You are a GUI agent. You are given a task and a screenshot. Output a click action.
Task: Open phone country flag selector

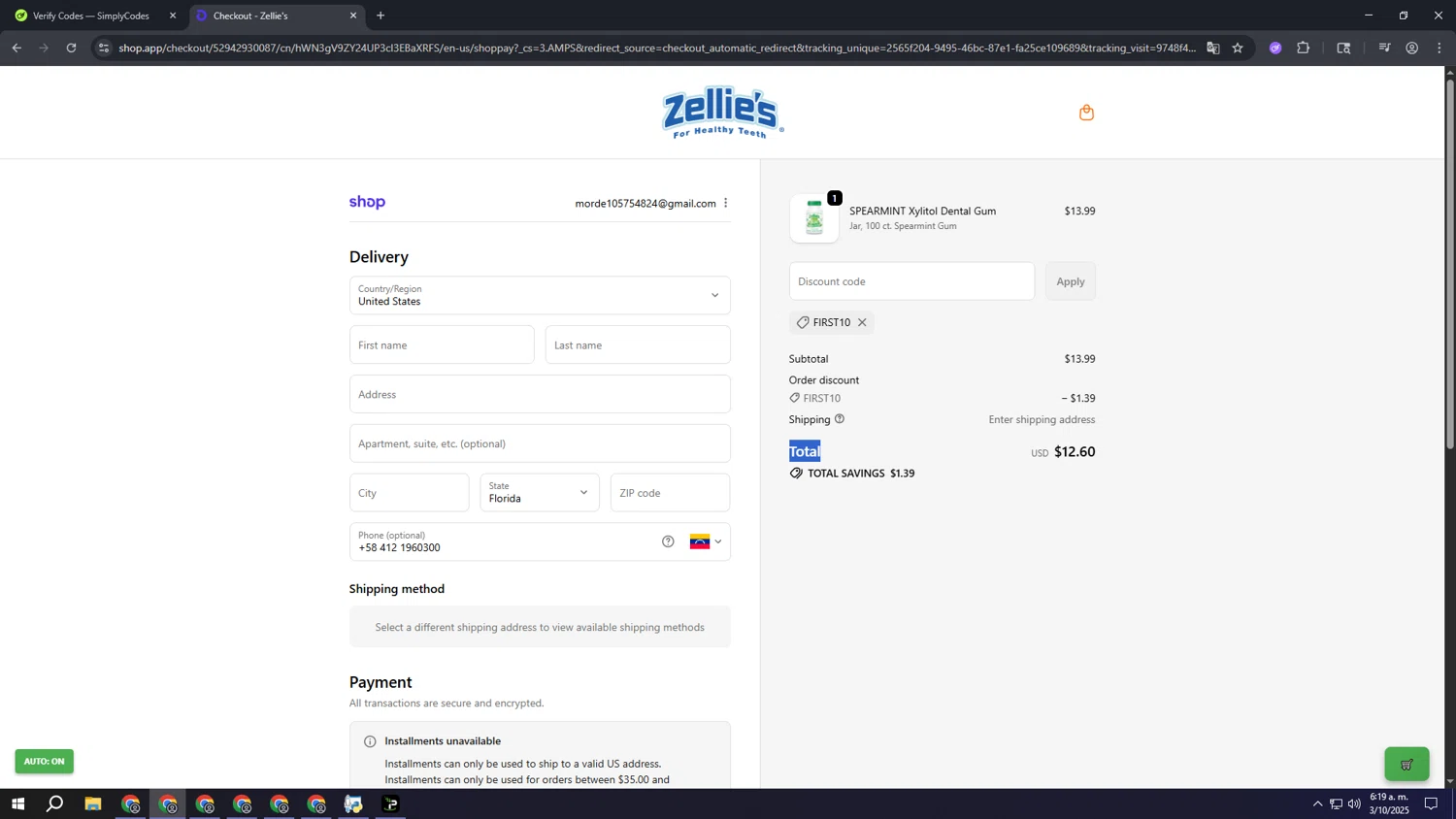pos(706,541)
